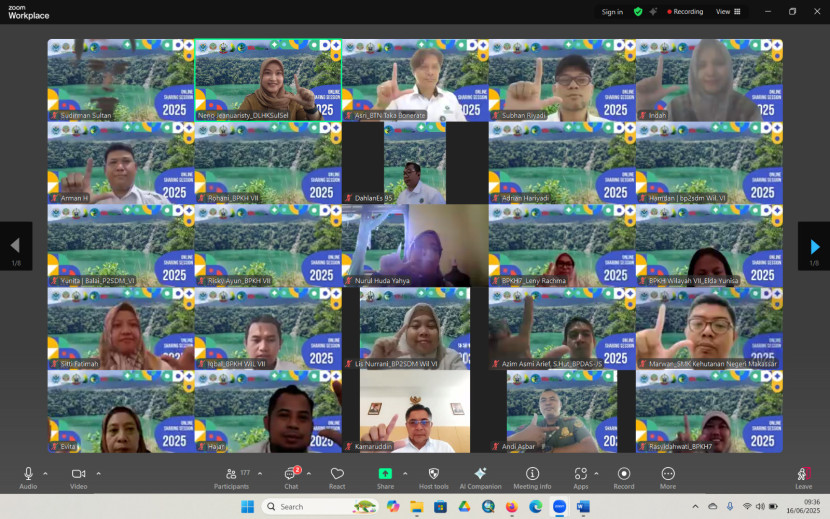Toggle meeting recording with Record button
Screen dimensions: 830x519
(x=624, y=477)
